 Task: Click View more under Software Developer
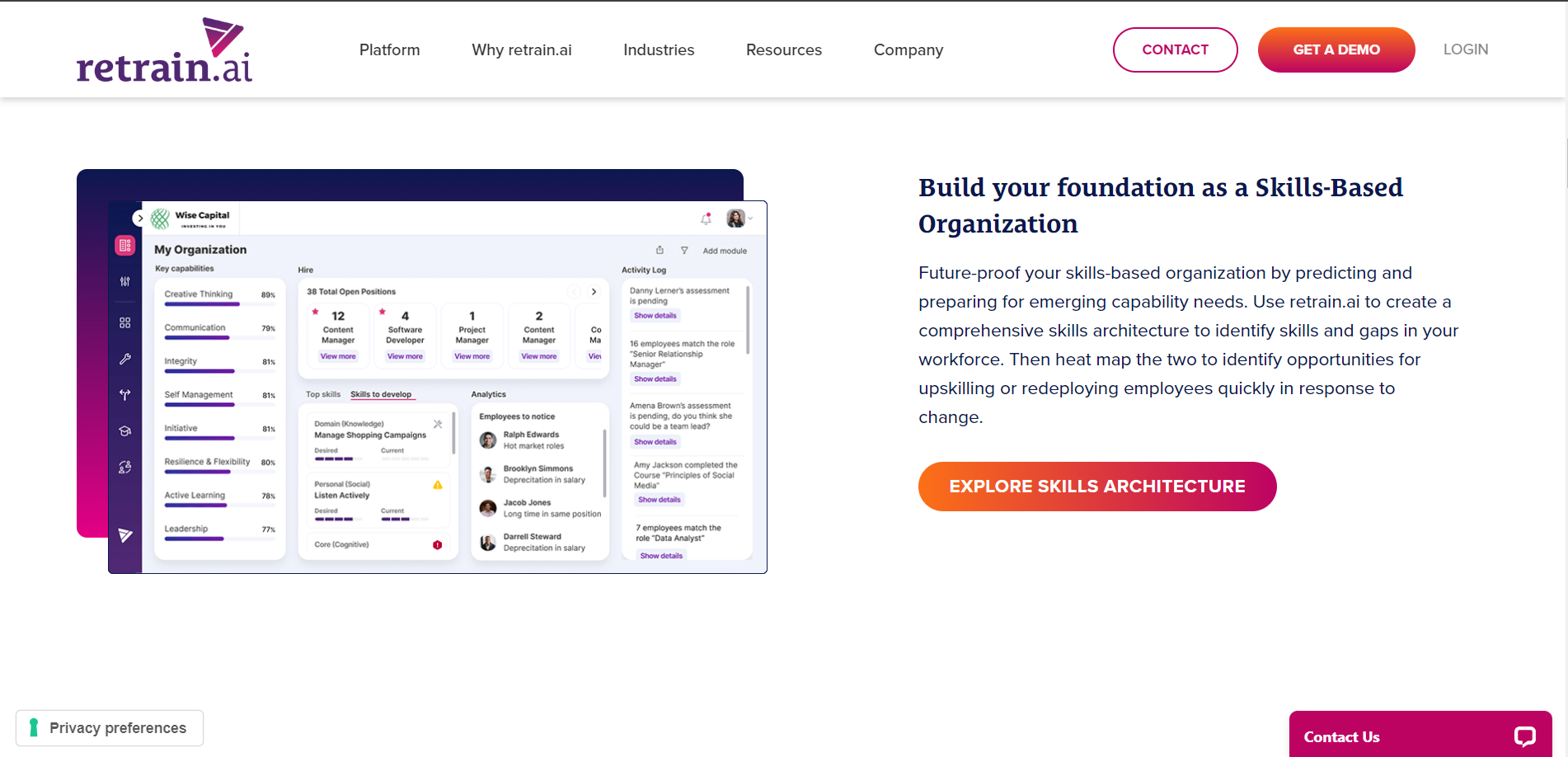pos(405,356)
